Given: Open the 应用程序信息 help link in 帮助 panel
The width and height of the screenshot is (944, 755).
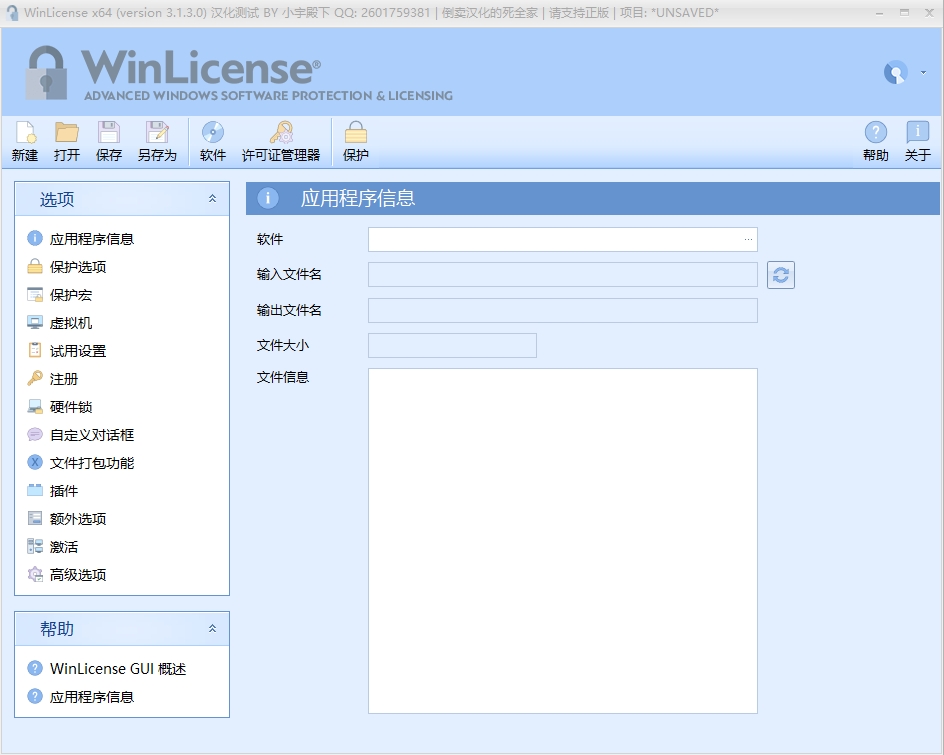Looking at the screenshot, I should pyautogui.click(x=81, y=697).
